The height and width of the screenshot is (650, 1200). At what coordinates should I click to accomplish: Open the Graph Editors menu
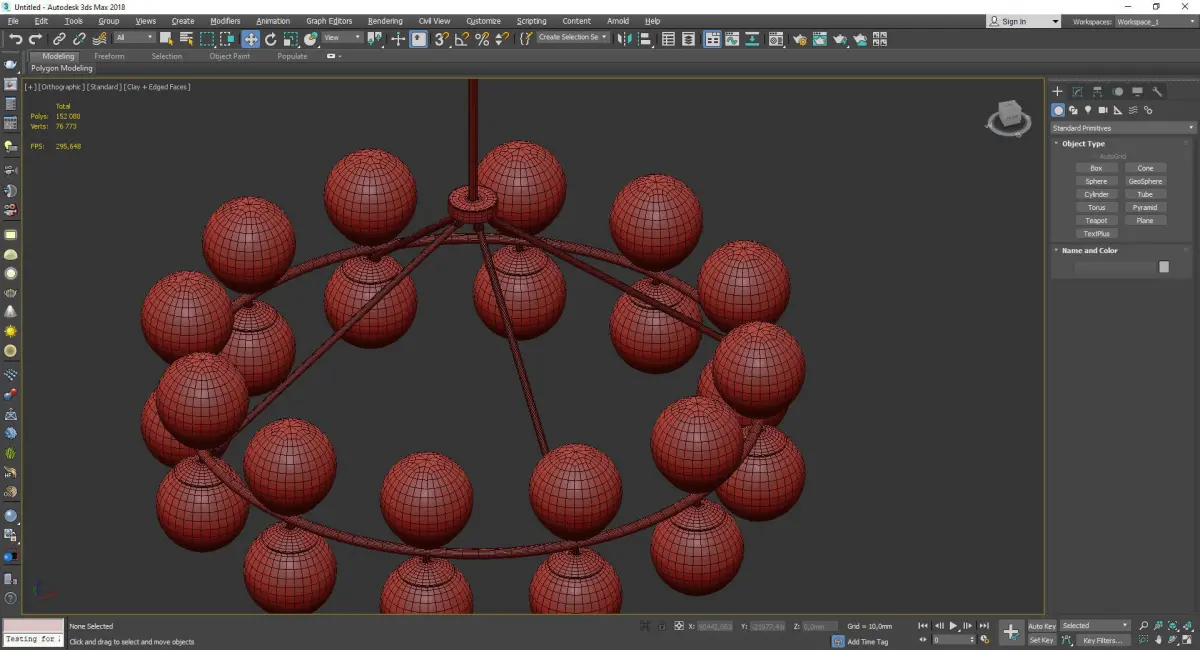click(329, 21)
